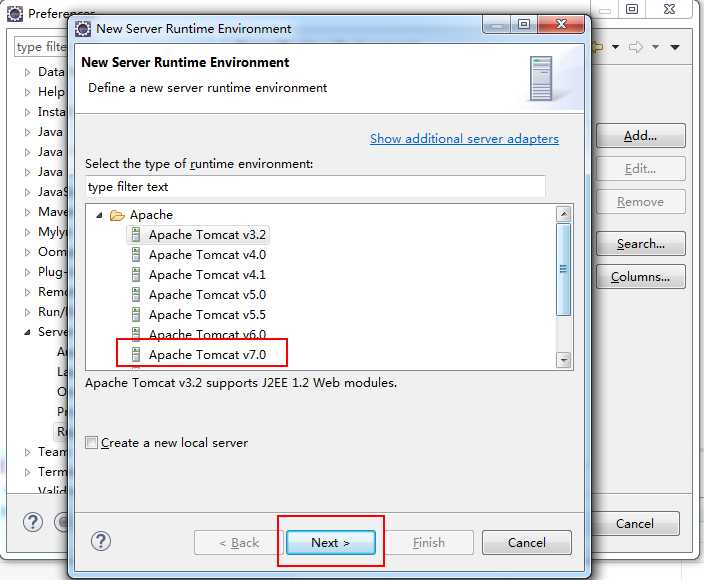Click the Apache Tomcat v5.0 server icon

click(x=136, y=294)
